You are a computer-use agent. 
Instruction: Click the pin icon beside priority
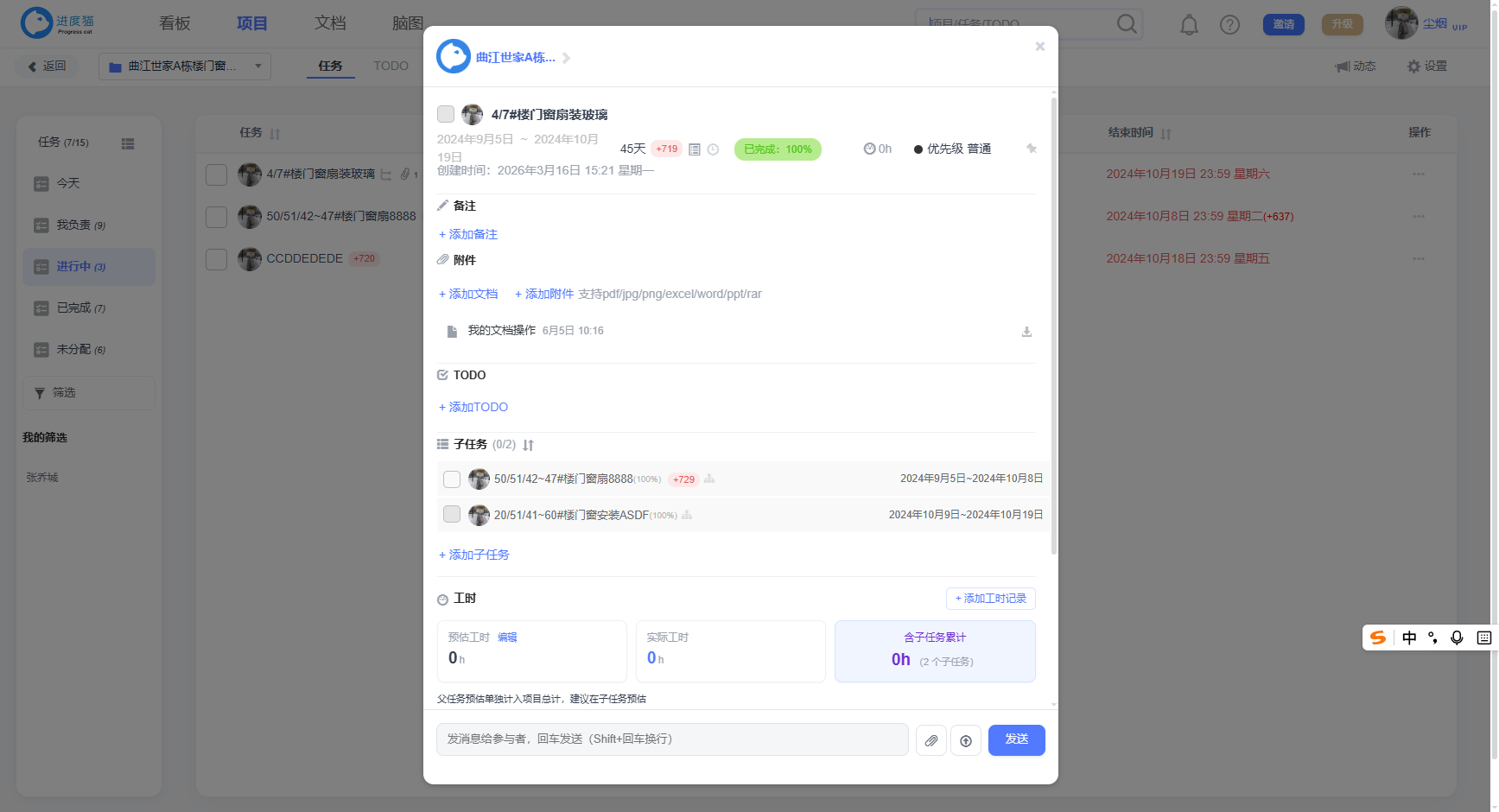click(x=1031, y=149)
